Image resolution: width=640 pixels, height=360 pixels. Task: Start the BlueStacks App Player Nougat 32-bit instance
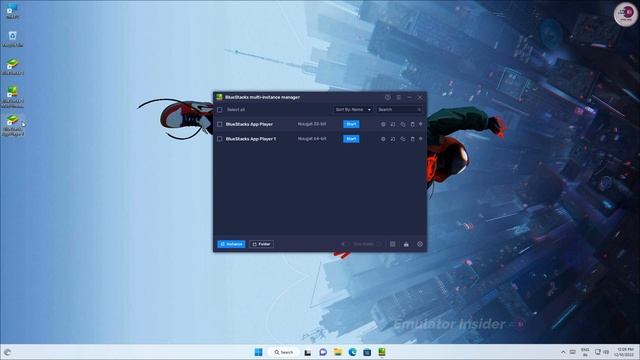point(351,124)
